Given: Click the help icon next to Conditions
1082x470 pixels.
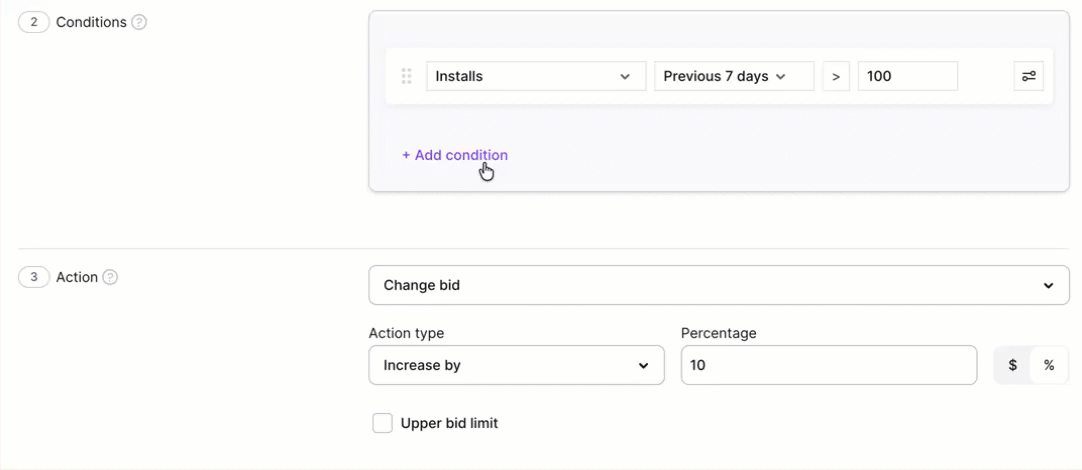Looking at the screenshot, I should [139, 22].
